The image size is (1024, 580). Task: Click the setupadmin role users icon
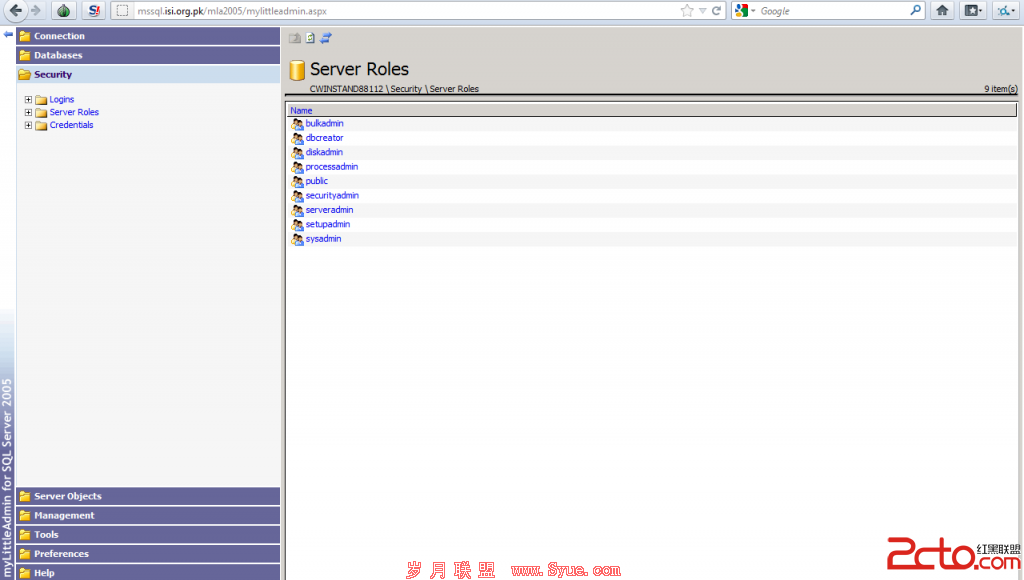(x=297, y=225)
